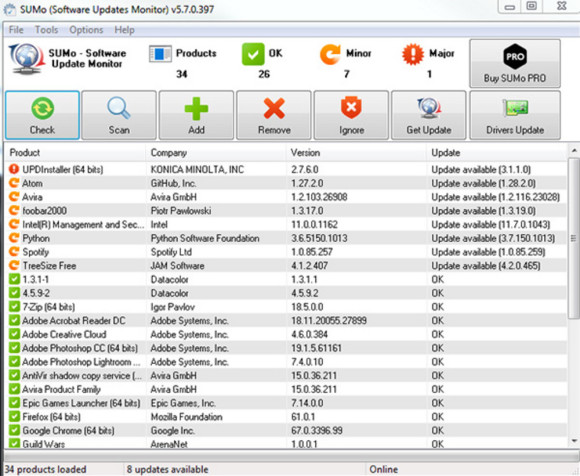
Task: Click the 'Online' status bar entry
Action: coord(384,469)
